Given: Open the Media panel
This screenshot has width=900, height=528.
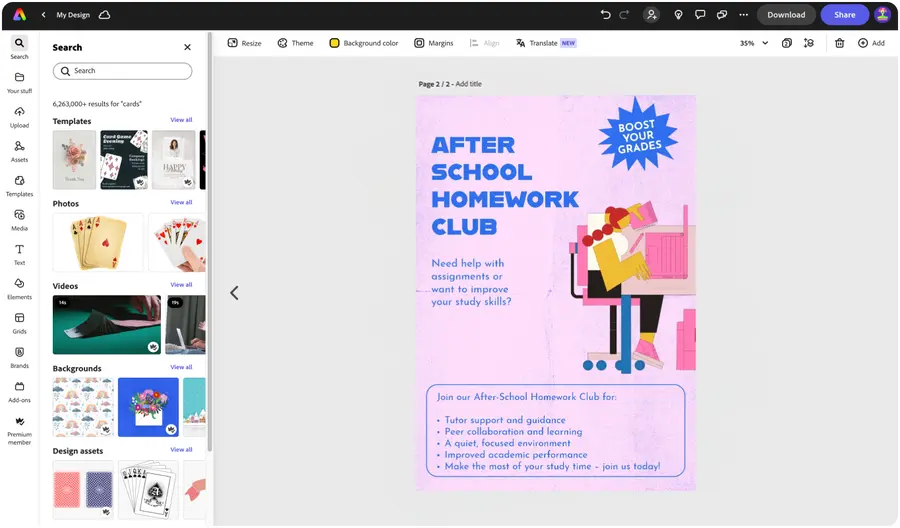Looking at the screenshot, I should pos(20,220).
